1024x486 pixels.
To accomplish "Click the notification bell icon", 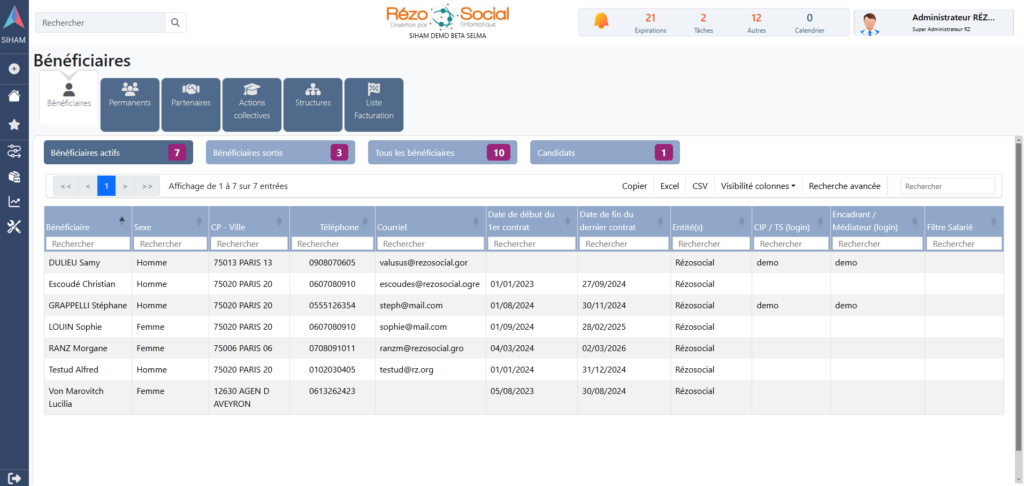I will coord(601,22).
